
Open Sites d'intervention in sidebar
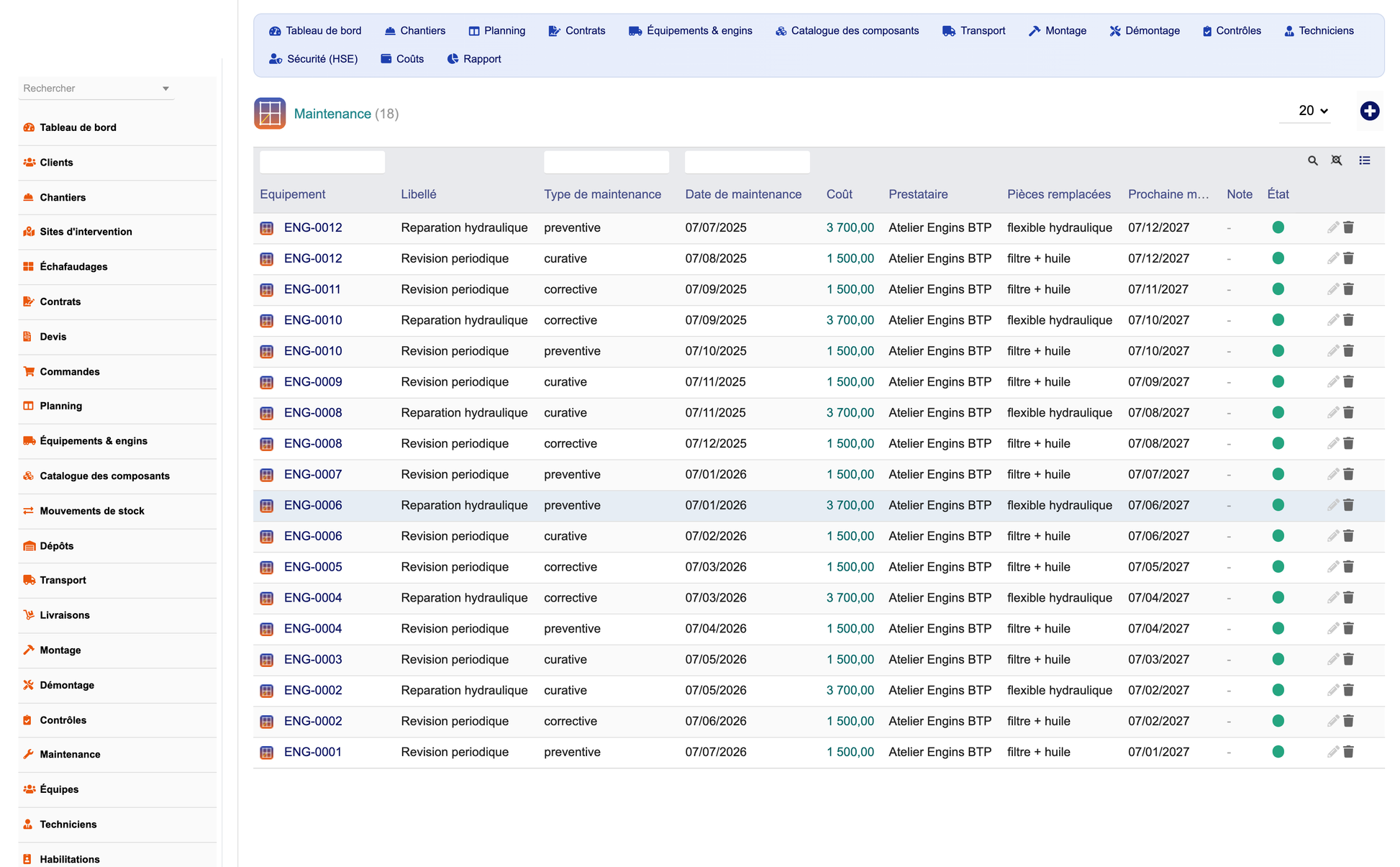[x=117, y=232]
